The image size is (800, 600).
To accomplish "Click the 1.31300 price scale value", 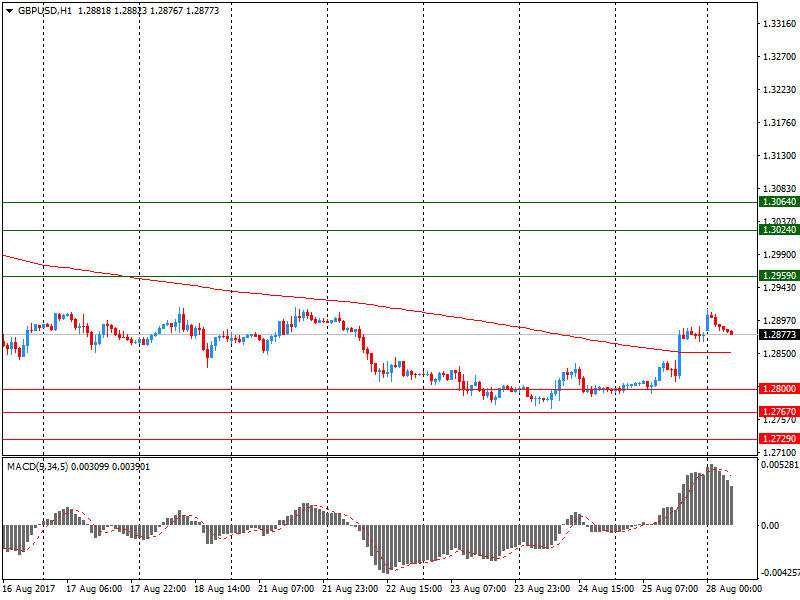I will coord(779,156).
